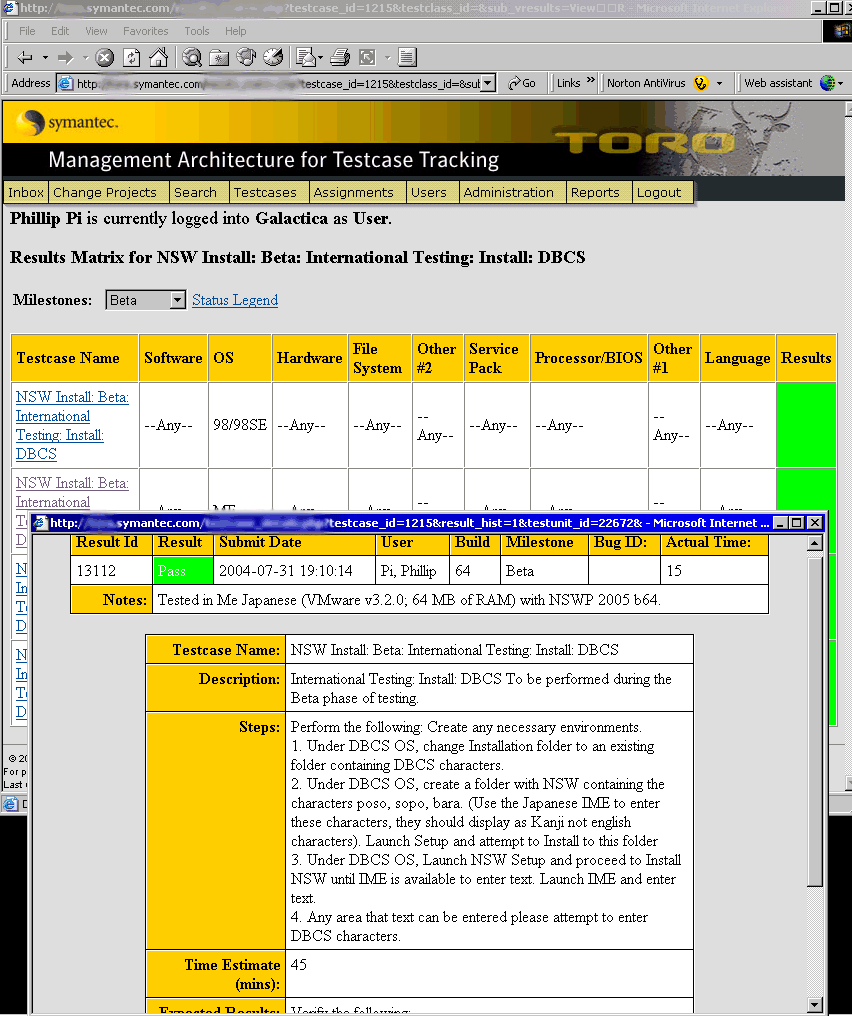The image size is (852, 1016).
Task: Click the browser Back arrow button
Action: (25, 58)
